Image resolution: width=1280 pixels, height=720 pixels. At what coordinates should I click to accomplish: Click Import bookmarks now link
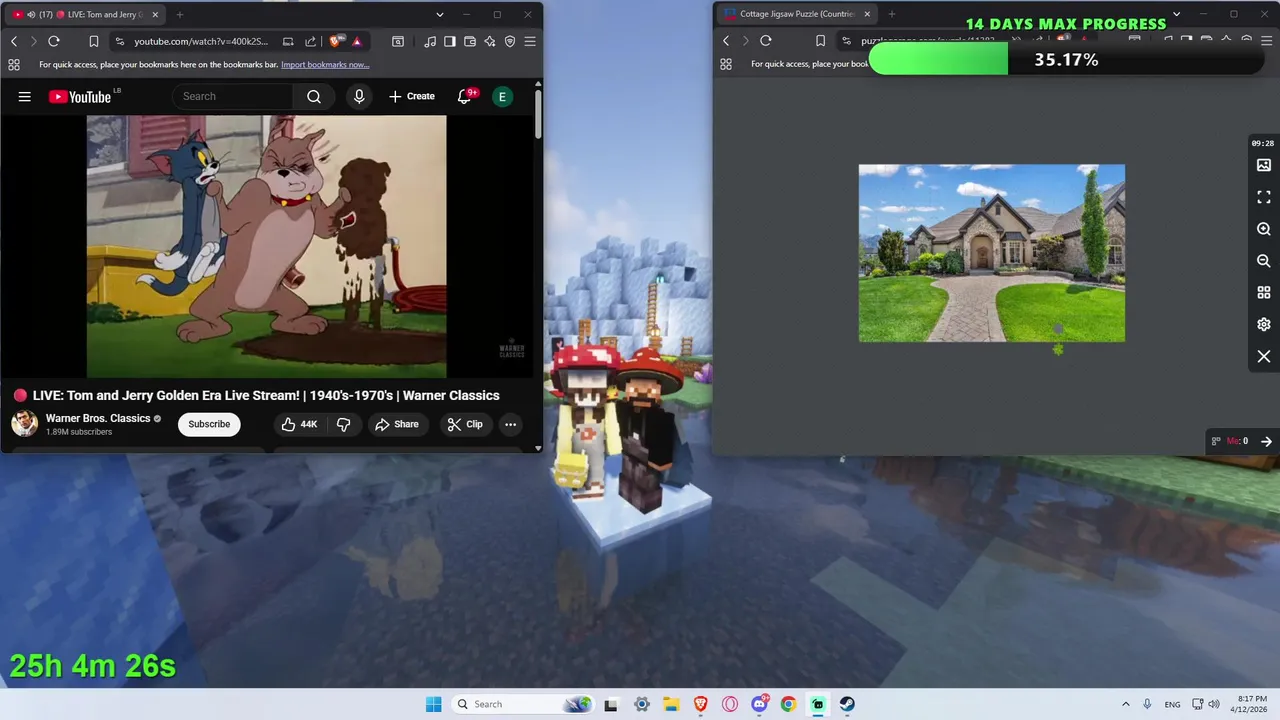pos(325,64)
